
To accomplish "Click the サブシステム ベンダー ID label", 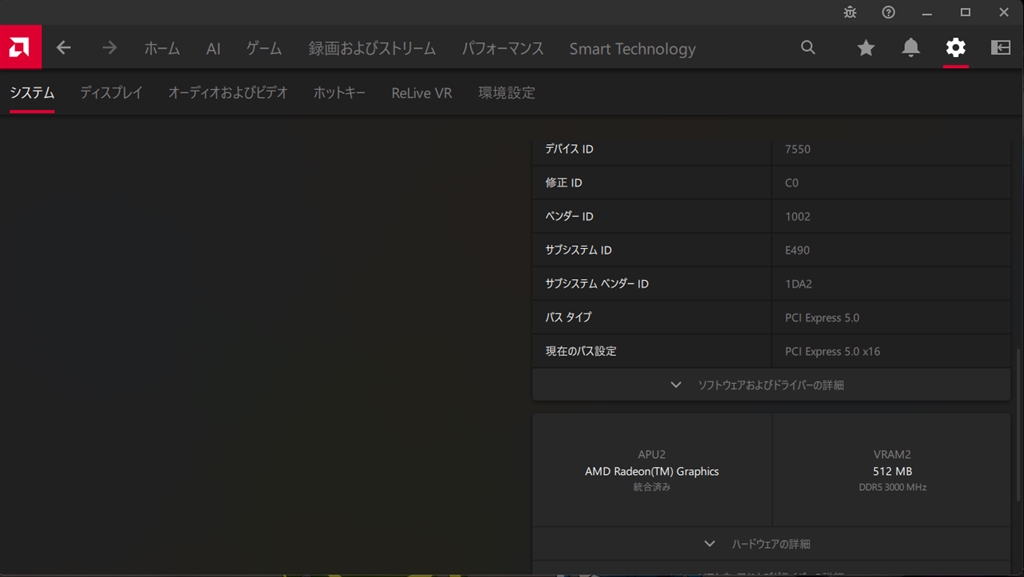I will 596,283.
